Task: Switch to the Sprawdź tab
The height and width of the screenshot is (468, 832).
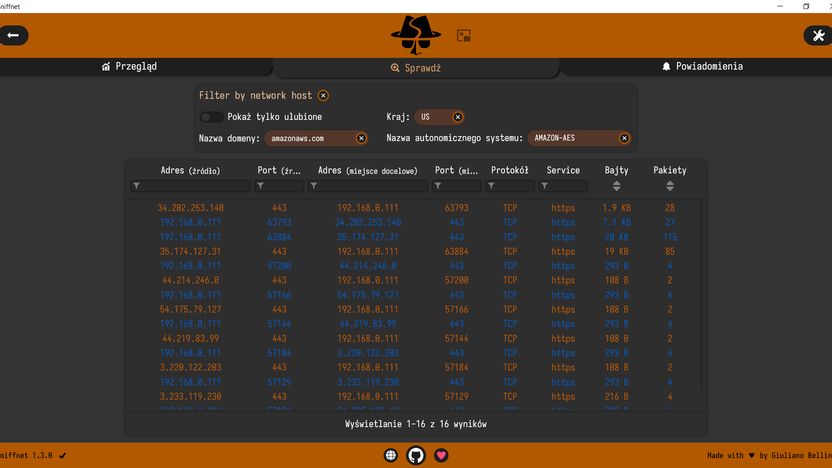Action: coord(416,68)
